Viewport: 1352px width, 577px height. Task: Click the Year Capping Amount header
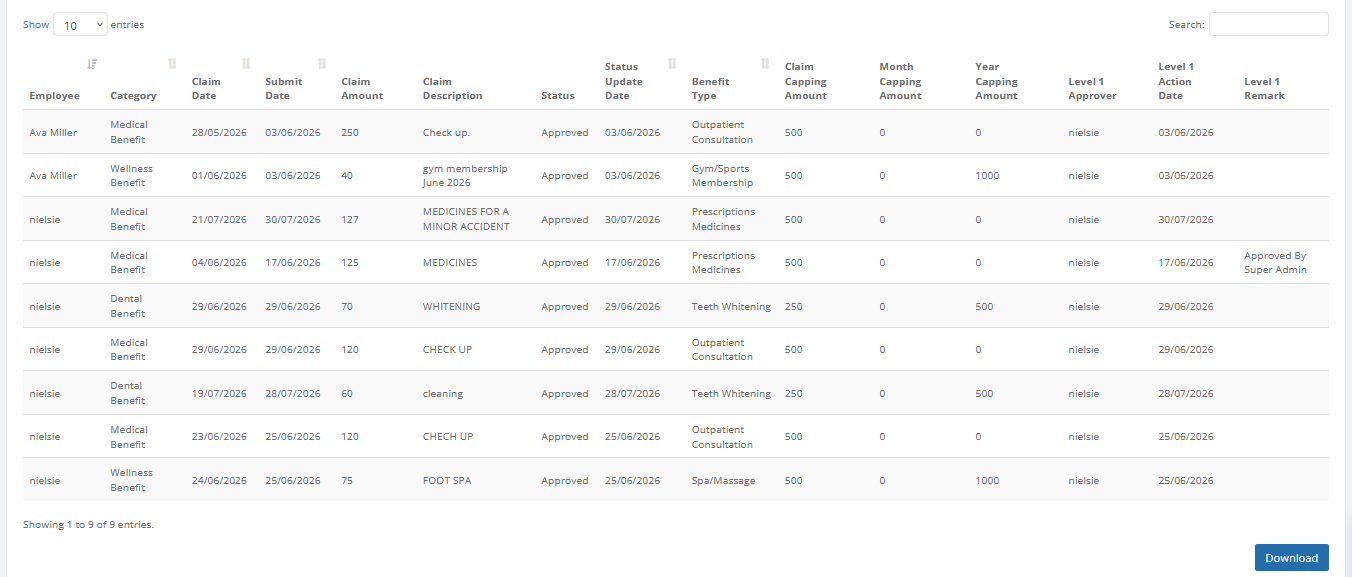pyautogui.click(x=996, y=81)
